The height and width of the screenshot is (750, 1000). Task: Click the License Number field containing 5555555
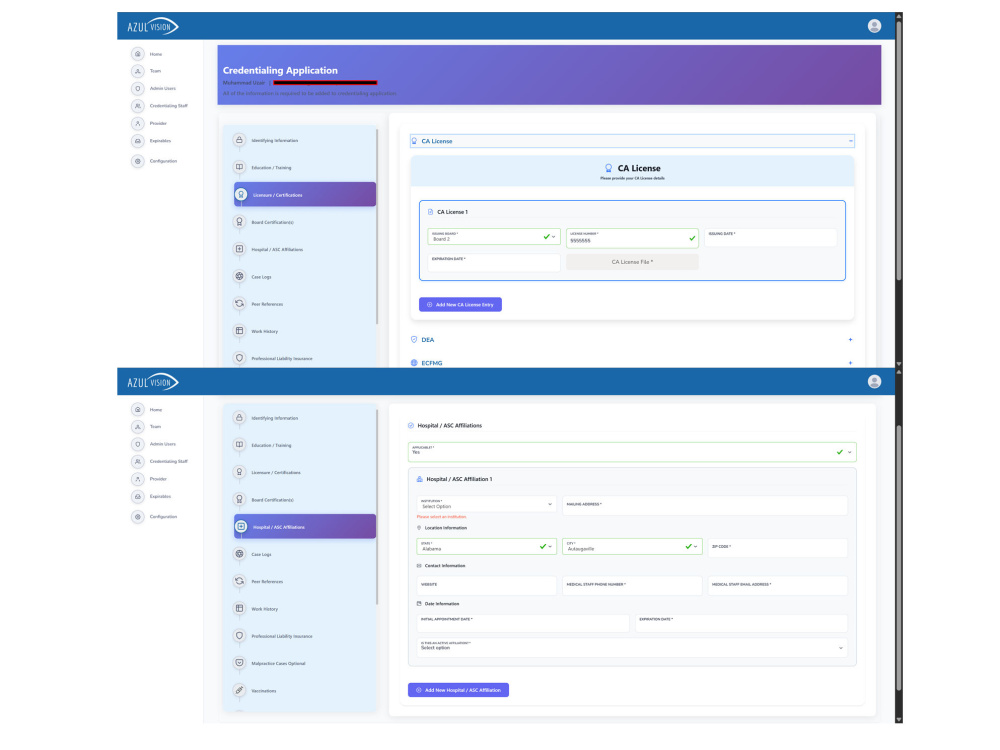[x=632, y=238]
